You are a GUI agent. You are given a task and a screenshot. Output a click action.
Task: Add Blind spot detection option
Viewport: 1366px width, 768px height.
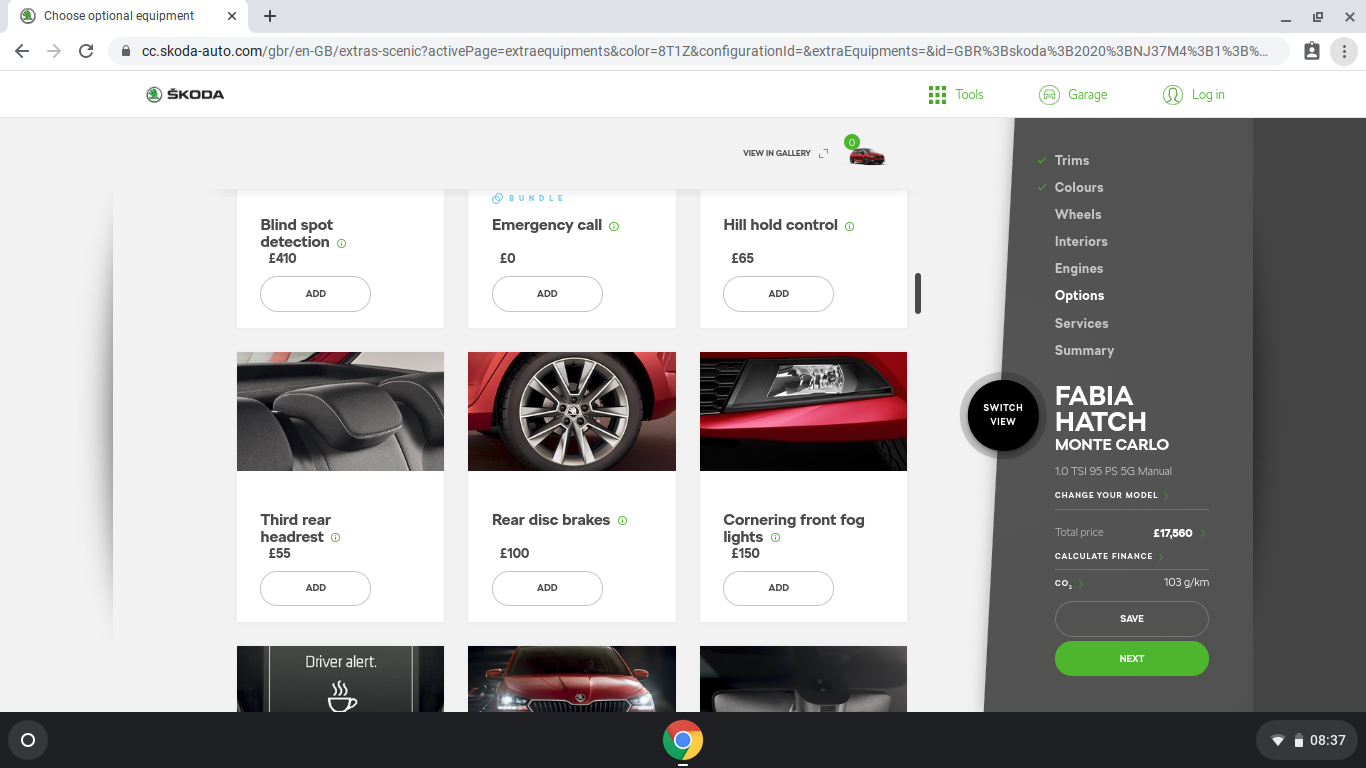click(315, 294)
